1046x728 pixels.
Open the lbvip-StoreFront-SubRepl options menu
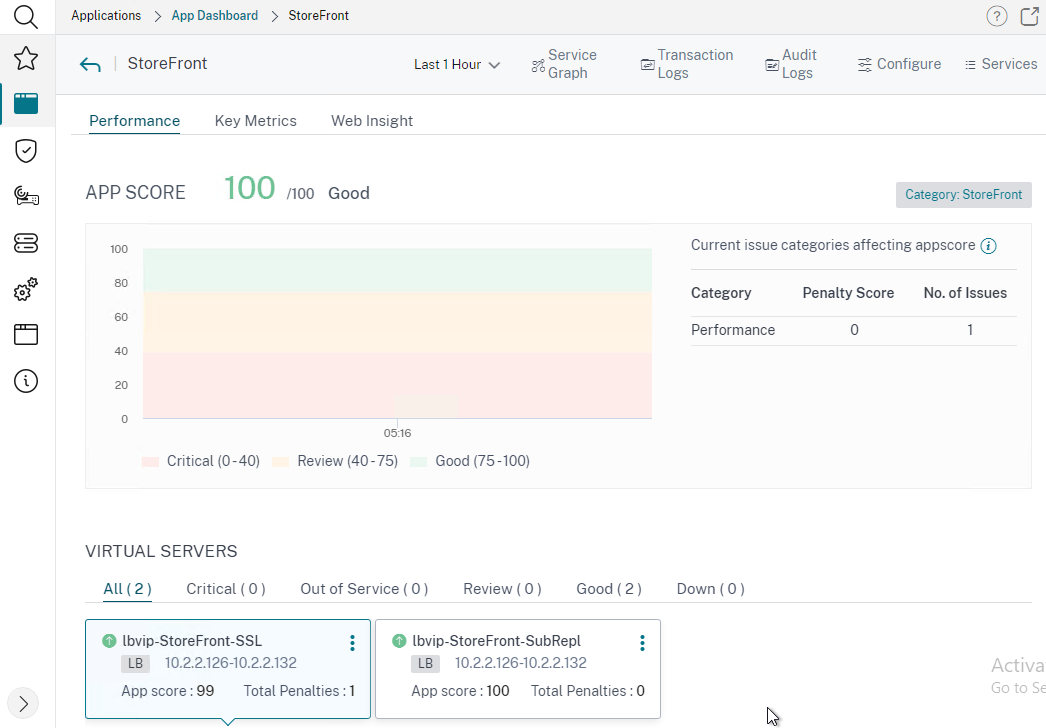tap(642, 643)
